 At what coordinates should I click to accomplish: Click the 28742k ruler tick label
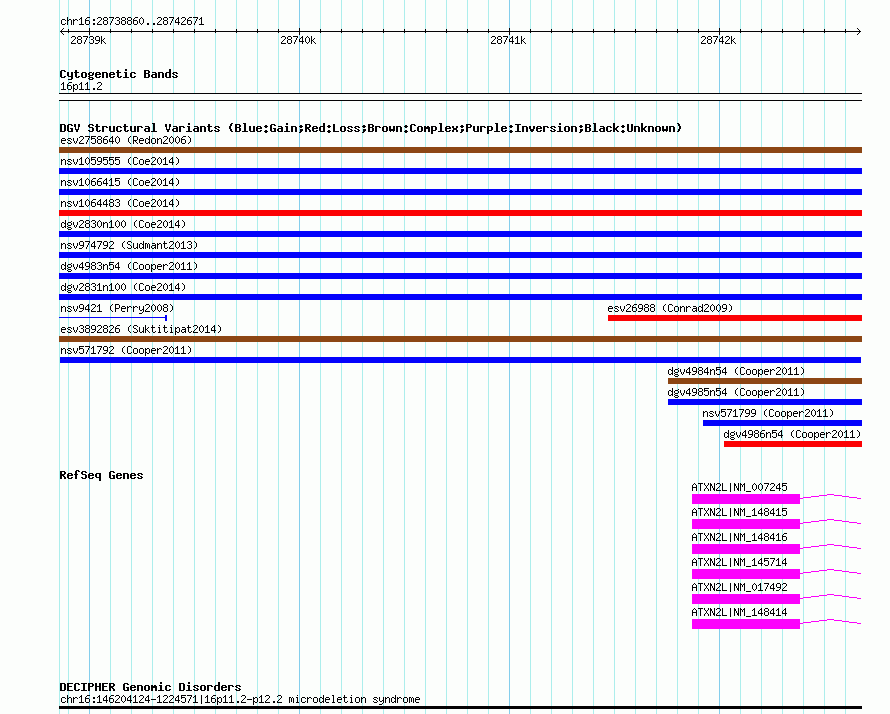point(718,40)
